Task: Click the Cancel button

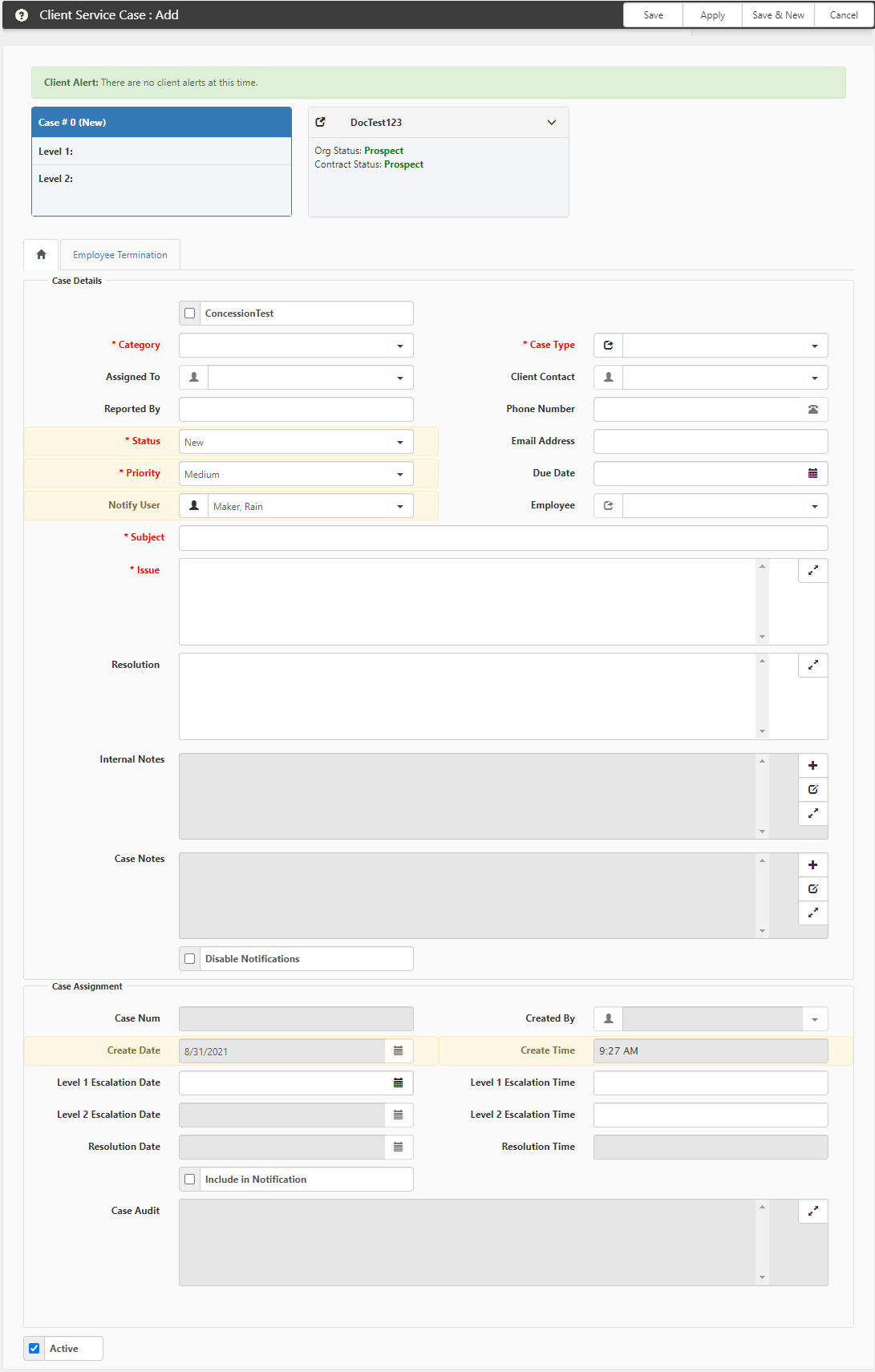Action: click(x=844, y=15)
